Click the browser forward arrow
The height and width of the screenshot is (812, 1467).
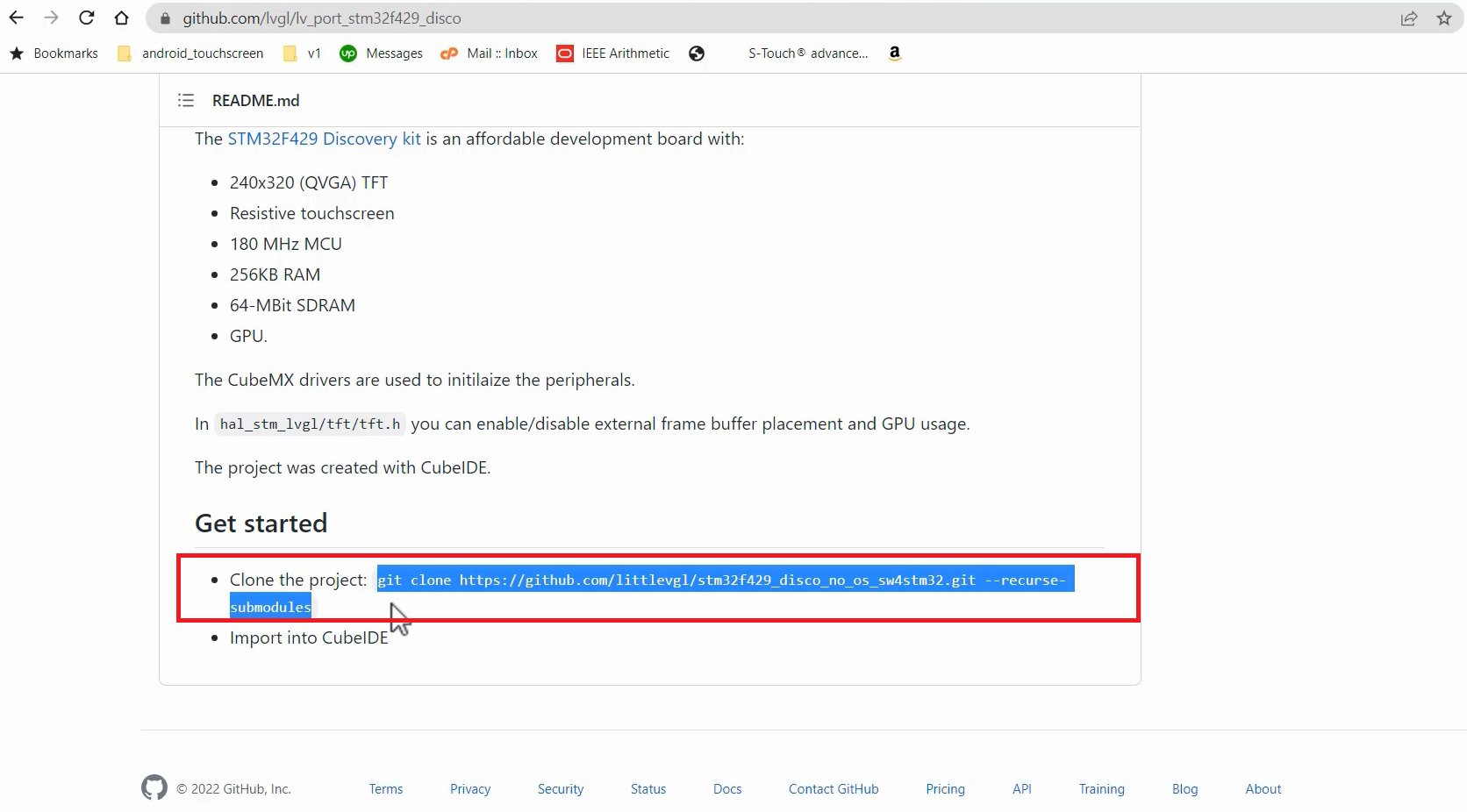click(x=51, y=18)
